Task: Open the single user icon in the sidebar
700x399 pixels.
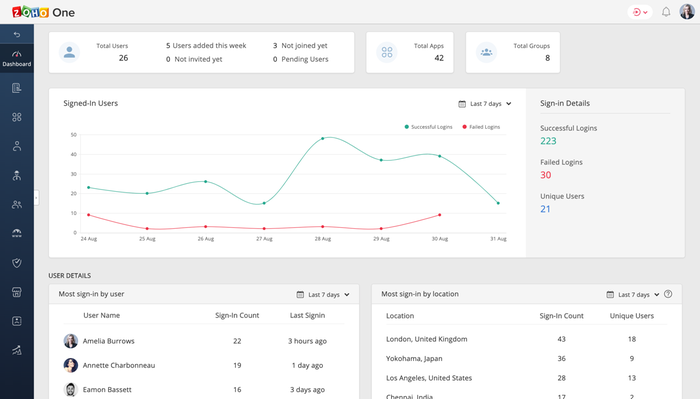Action: click(17, 146)
